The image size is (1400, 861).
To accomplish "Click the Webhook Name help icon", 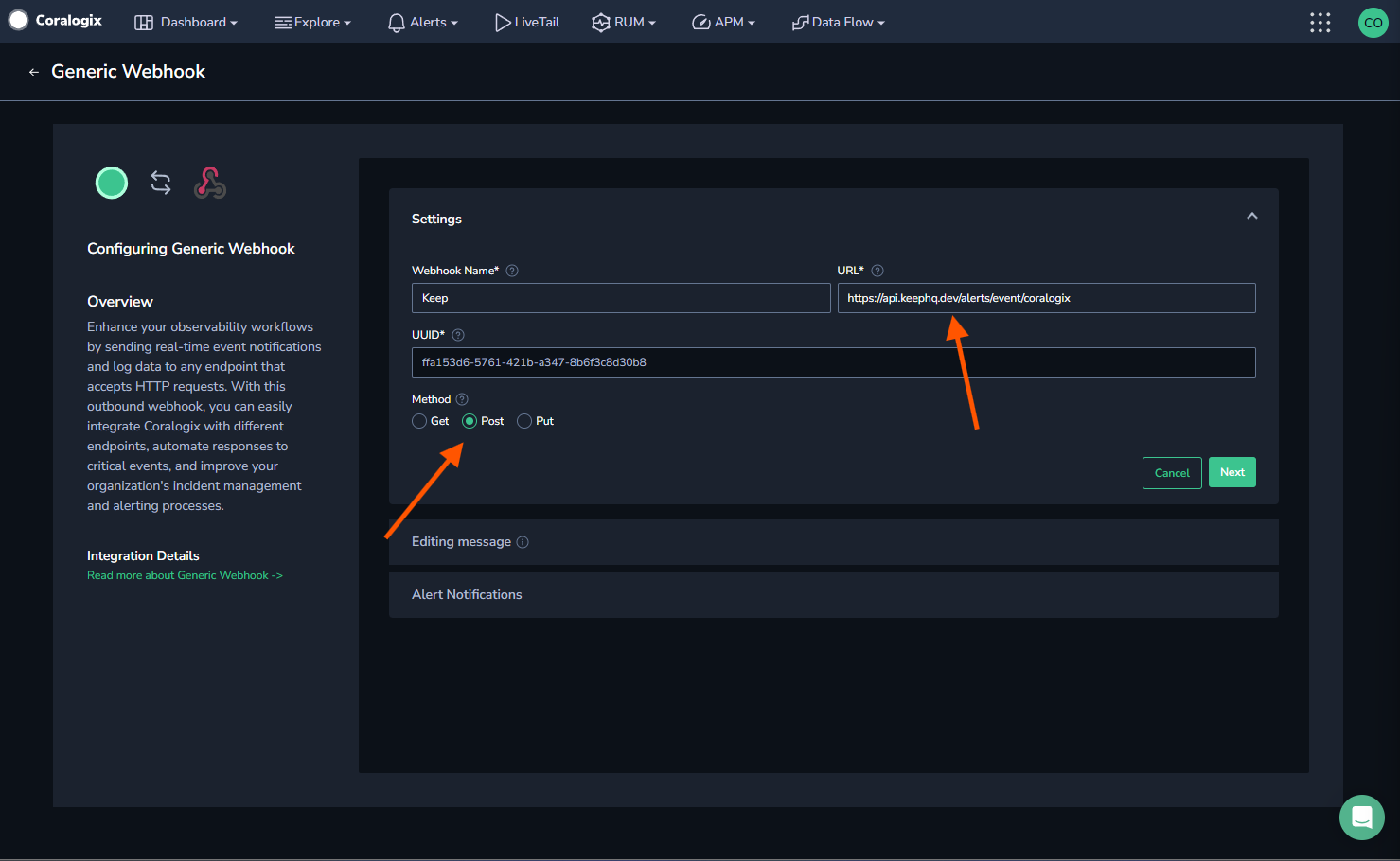I will (x=512, y=271).
